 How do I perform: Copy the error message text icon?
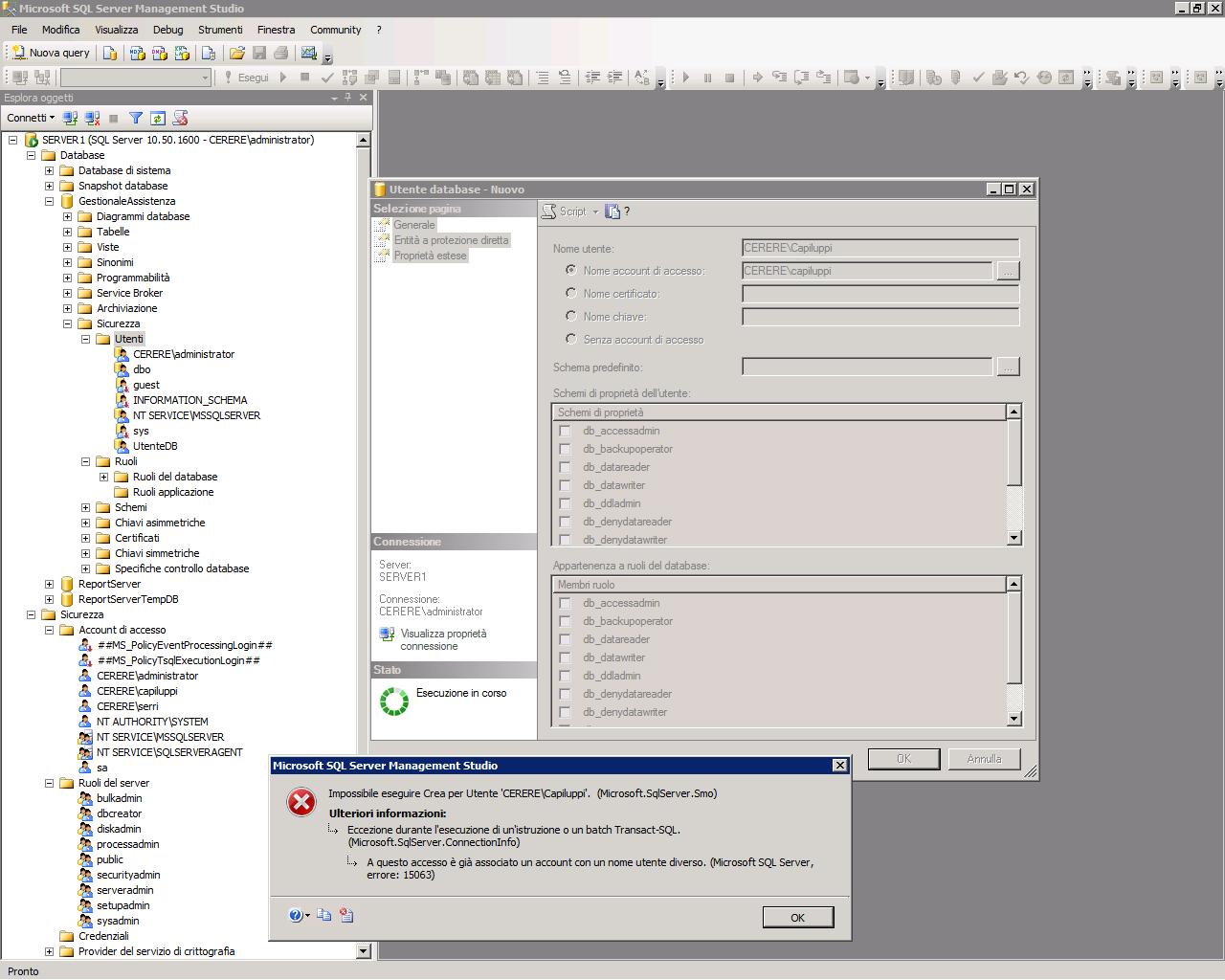coord(323,915)
